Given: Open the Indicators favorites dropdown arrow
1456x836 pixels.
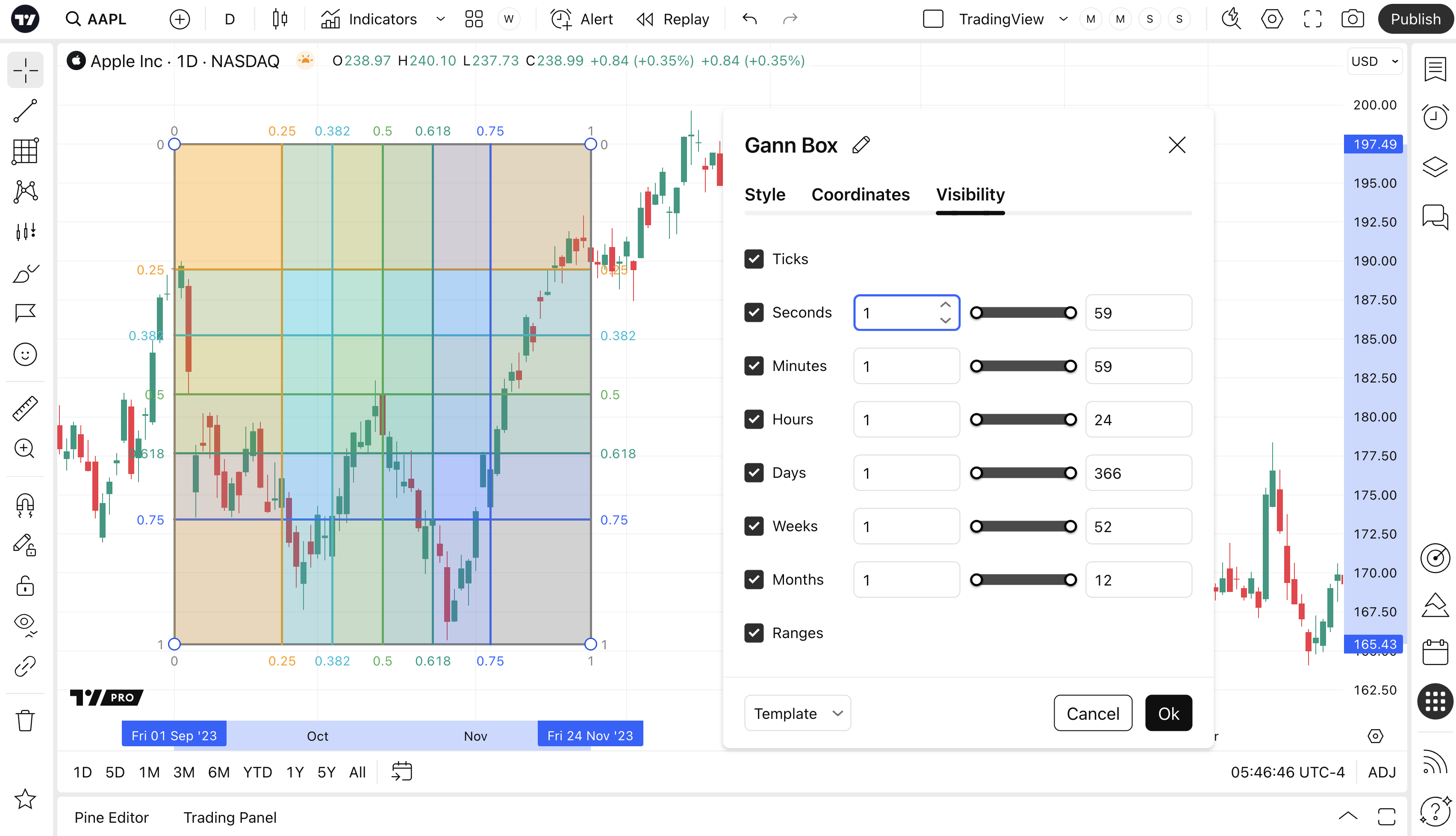Looking at the screenshot, I should 440,19.
